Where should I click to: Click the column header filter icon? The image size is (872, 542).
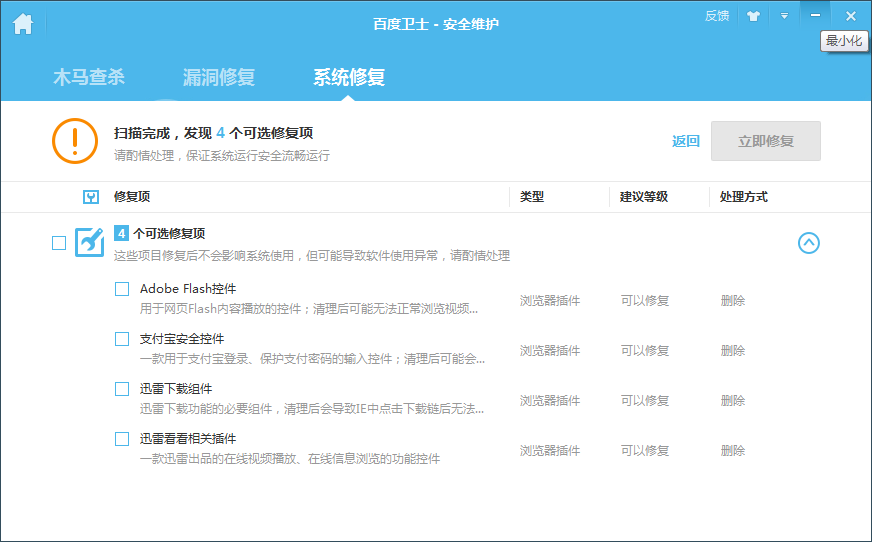coord(90,197)
